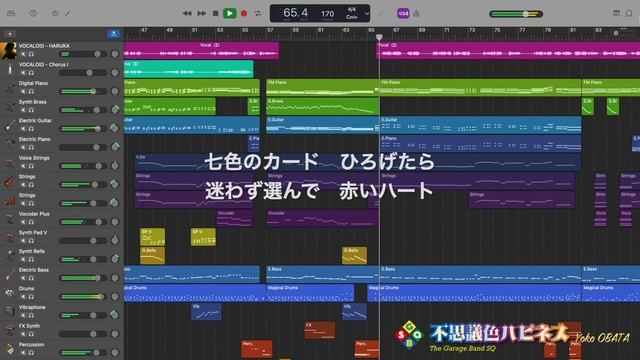The height and width of the screenshot is (360, 640).
Task: Open the LCD display mode dropdown arrow
Action: (367, 13)
